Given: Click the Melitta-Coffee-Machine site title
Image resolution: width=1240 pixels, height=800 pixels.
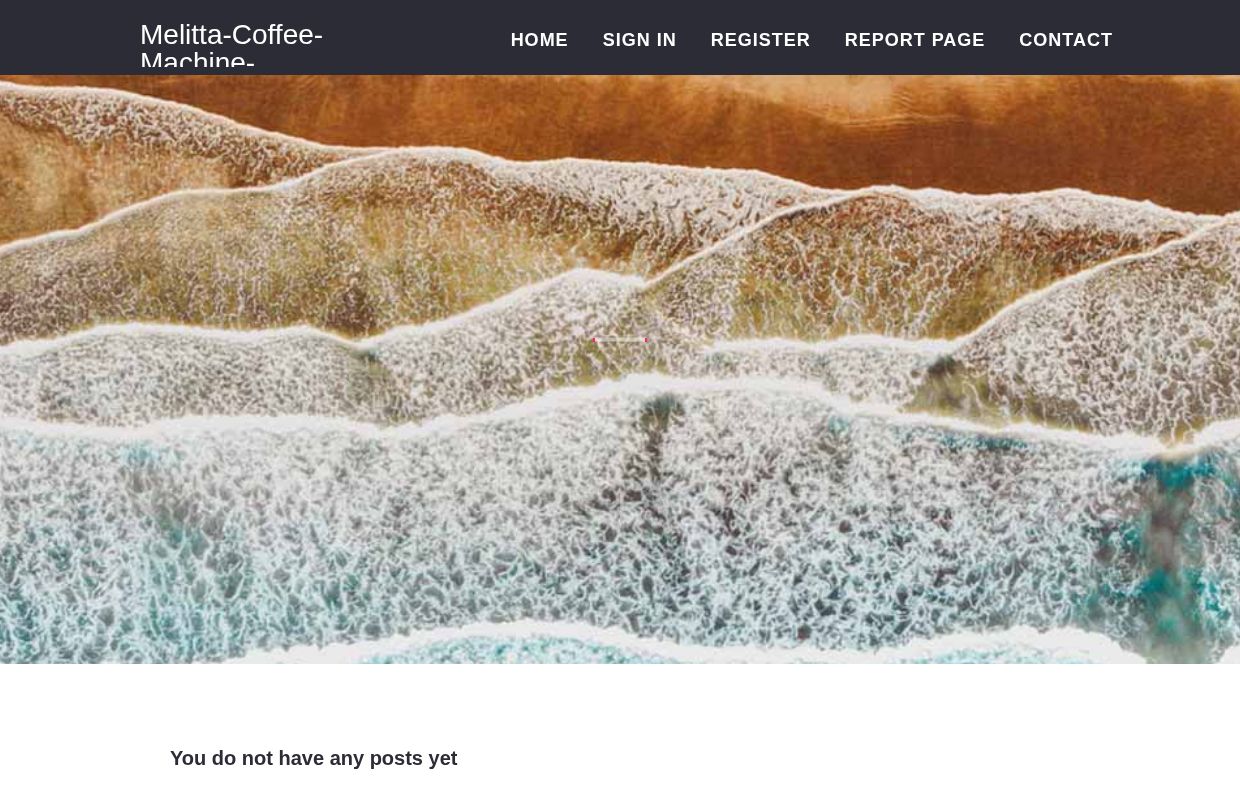Looking at the screenshot, I should click(231, 47).
